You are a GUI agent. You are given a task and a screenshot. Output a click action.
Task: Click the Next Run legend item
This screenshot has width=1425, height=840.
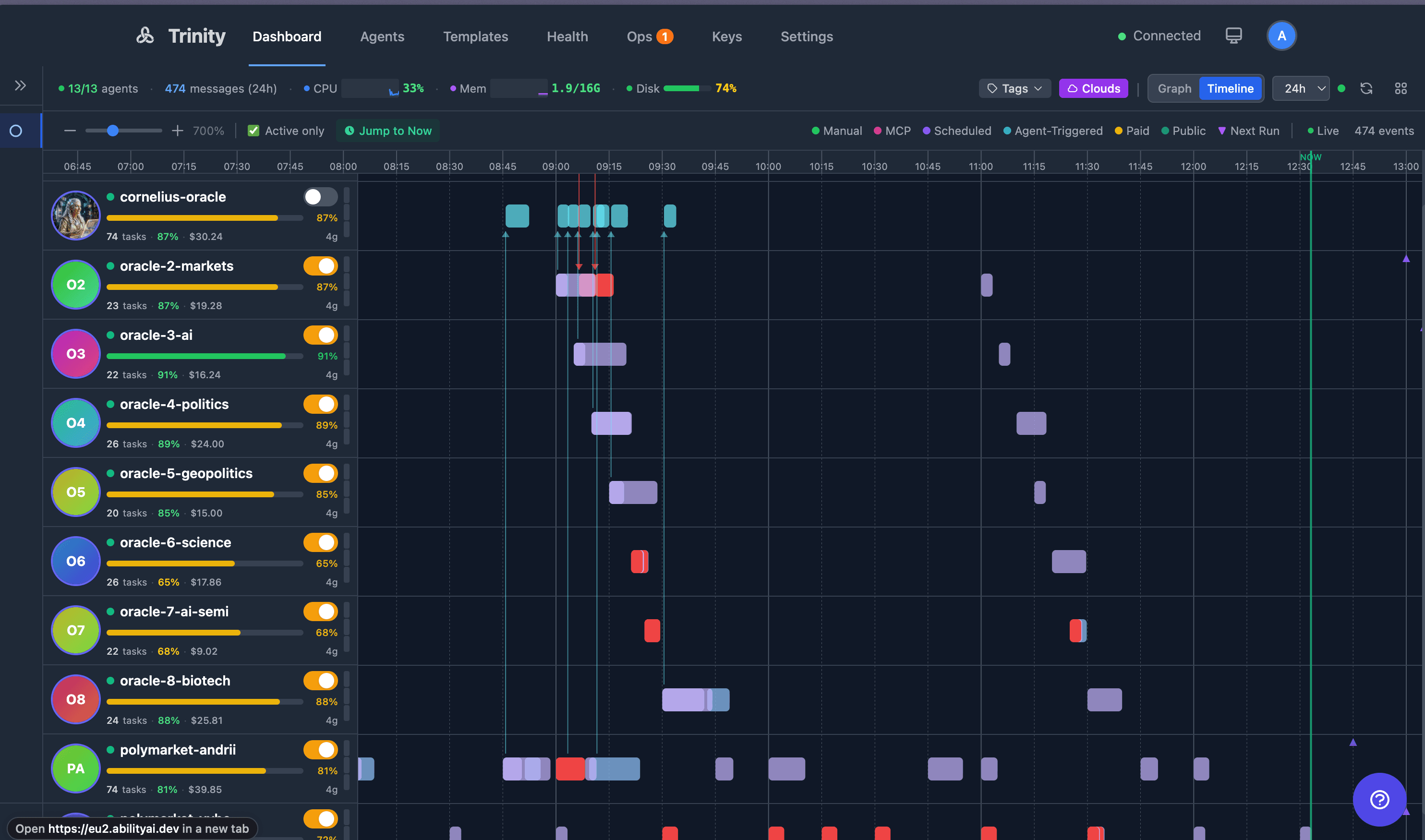pos(1248,131)
